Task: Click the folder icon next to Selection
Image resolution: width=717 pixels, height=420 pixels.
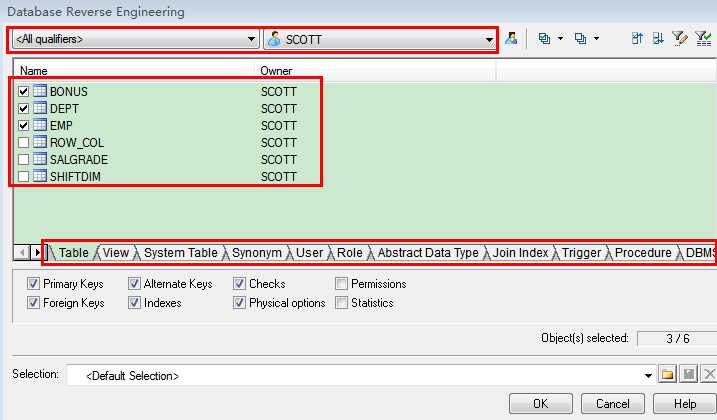Action: click(668, 375)
